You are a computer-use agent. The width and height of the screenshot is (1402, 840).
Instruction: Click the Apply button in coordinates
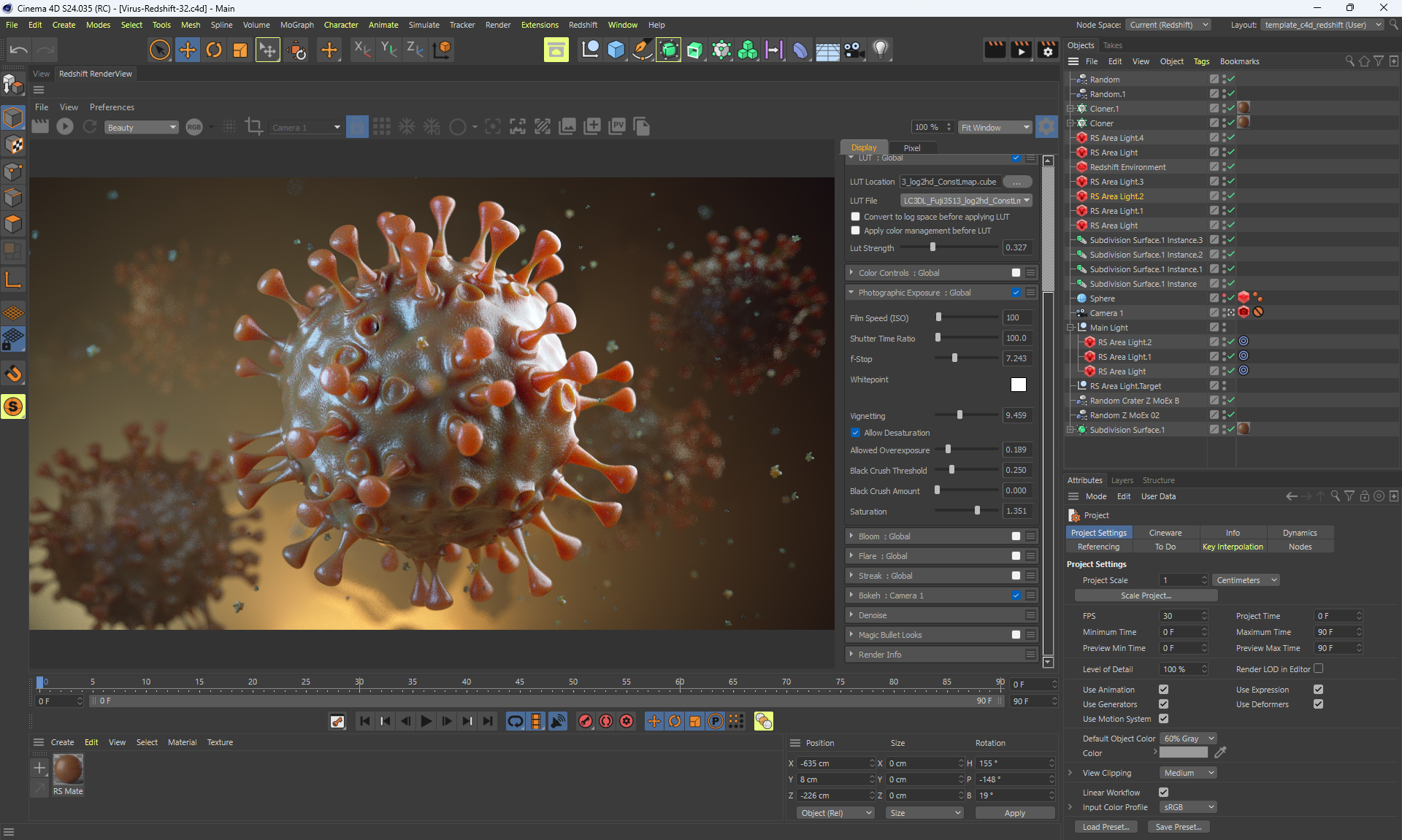pos(1014,813)
